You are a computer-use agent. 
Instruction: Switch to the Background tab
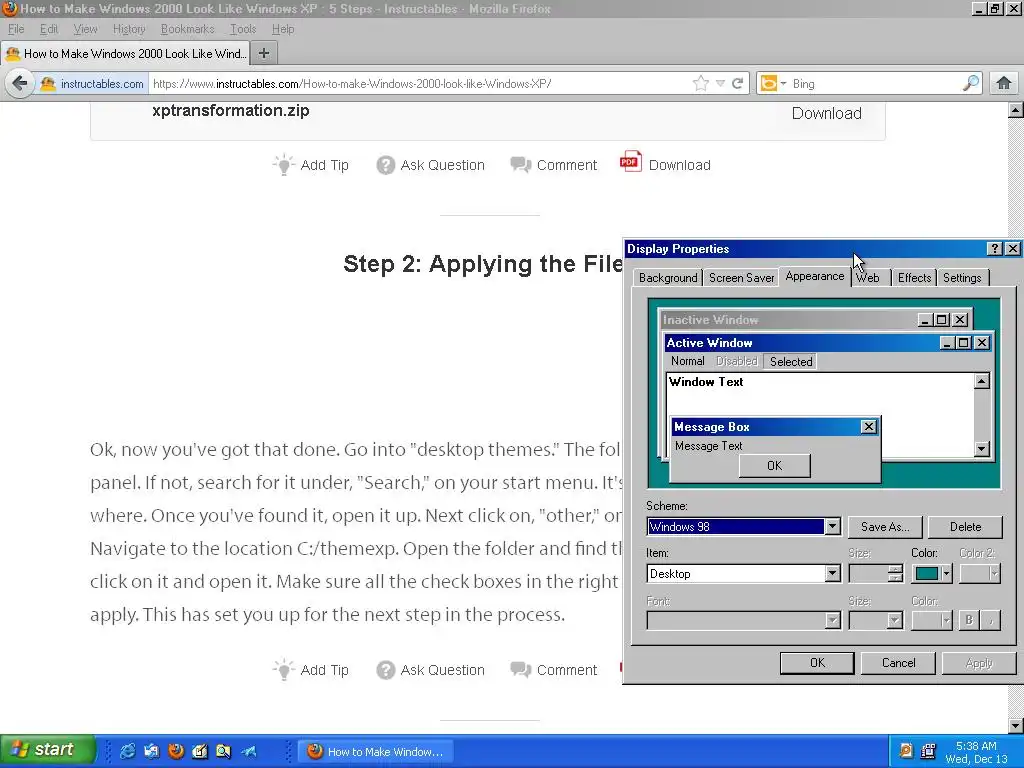click(x=667, y=278)
